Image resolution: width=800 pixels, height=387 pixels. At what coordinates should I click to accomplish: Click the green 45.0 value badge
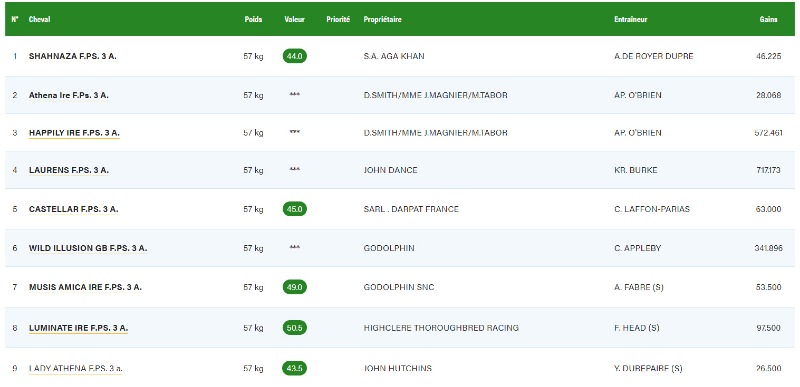point(294,209)
